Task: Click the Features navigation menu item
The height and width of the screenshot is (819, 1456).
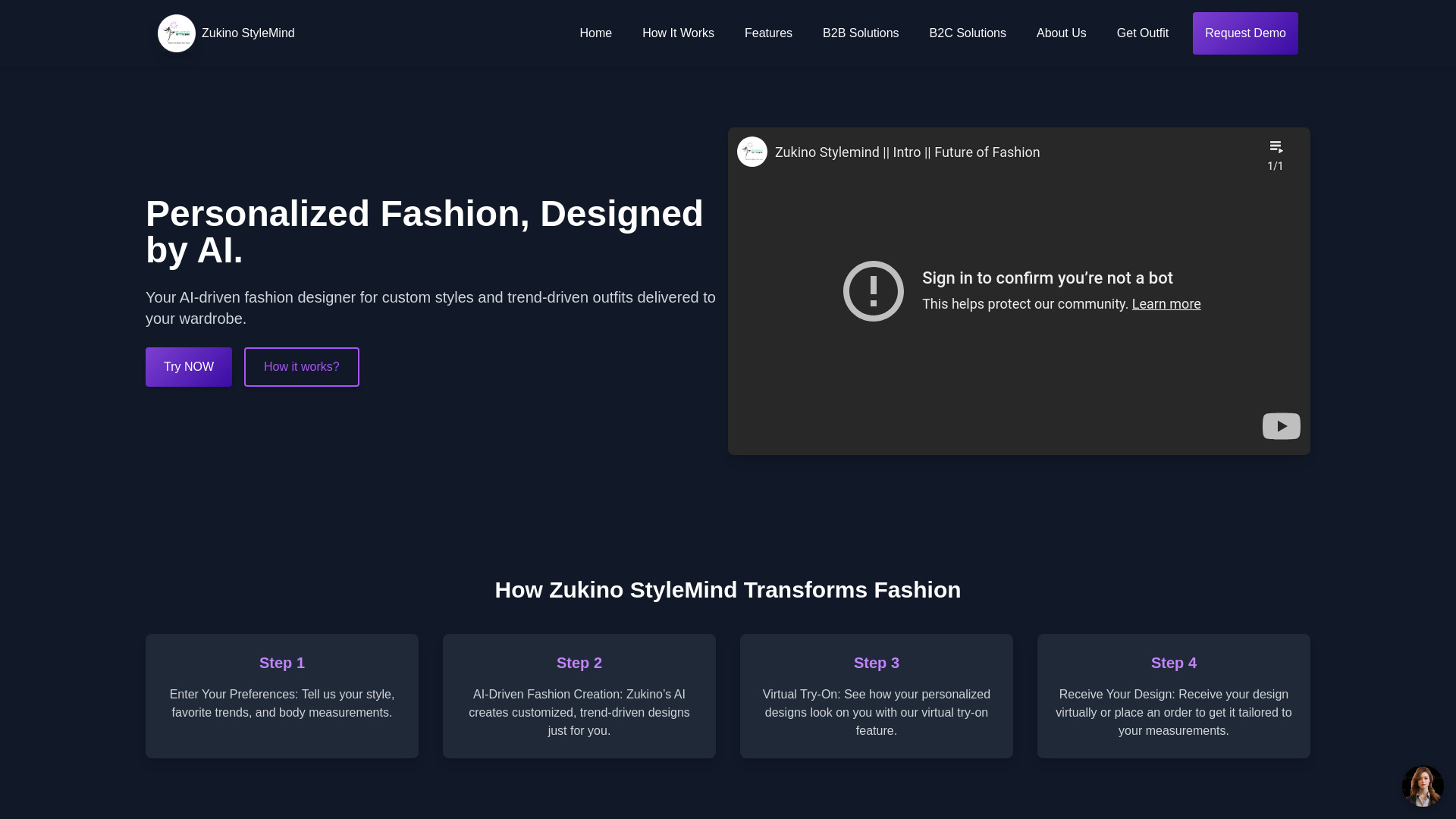Action: (x=768, y=33)
